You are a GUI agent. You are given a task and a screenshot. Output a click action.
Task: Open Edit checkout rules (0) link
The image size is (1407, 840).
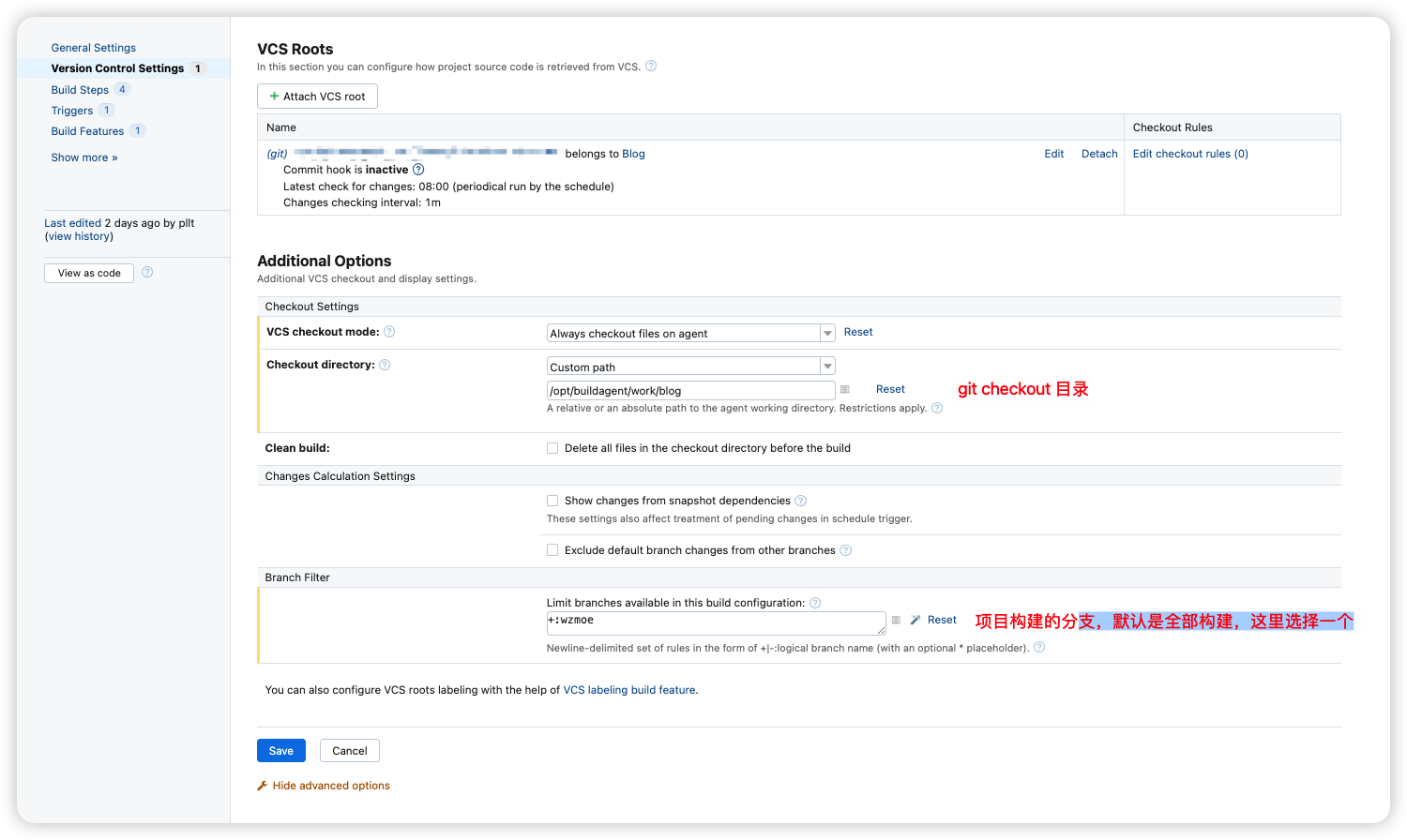point(1190,154)
